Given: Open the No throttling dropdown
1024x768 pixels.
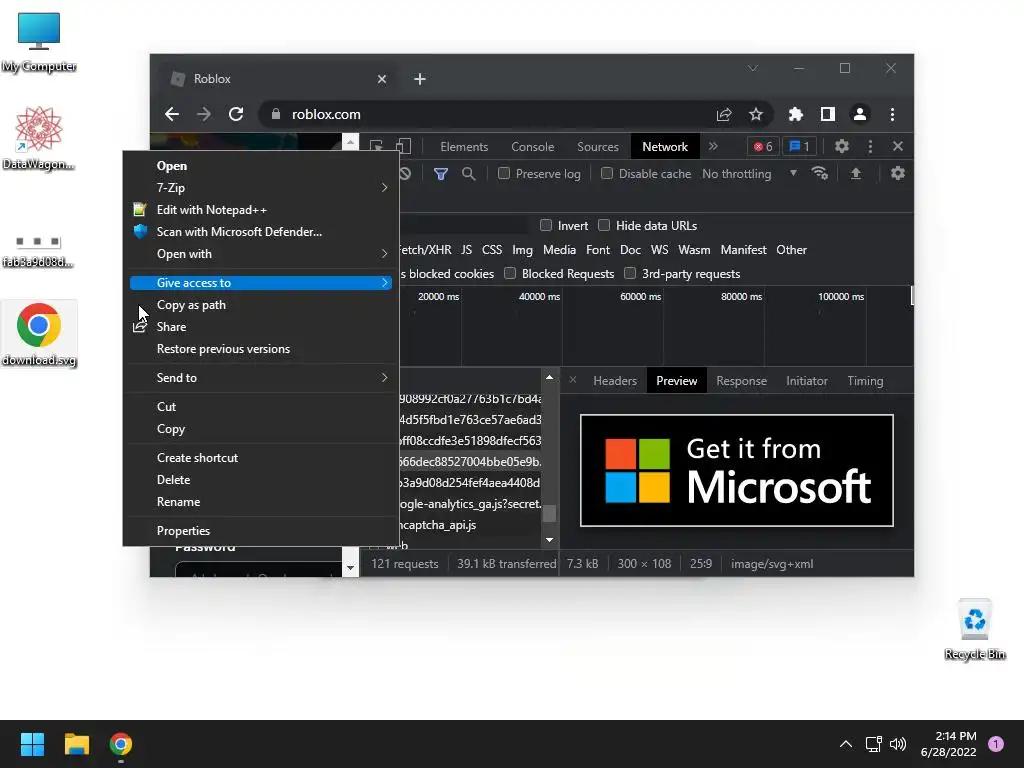Looking at the screenshot, I should 750,174.
